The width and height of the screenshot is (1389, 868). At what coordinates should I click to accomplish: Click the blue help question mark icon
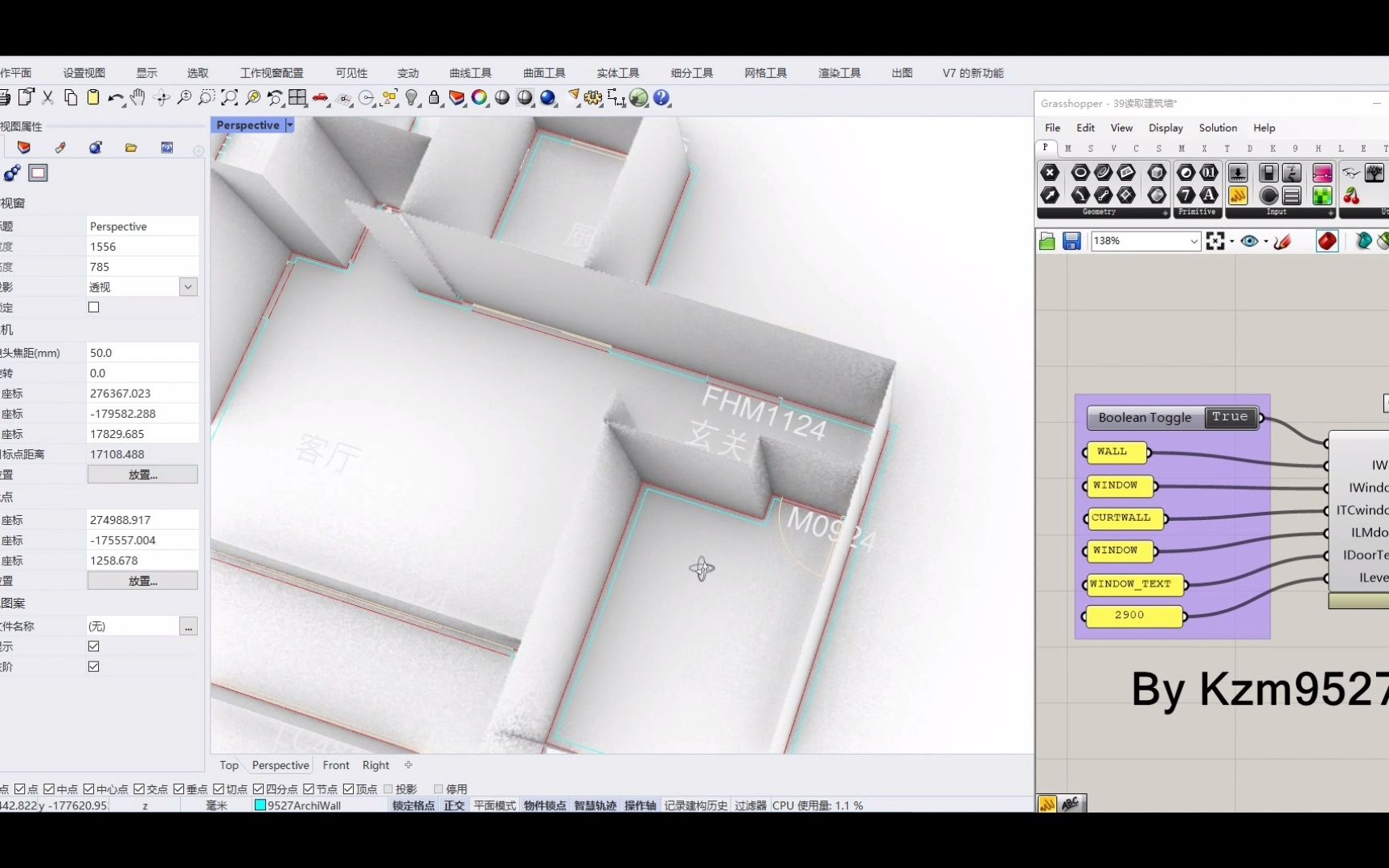click(662, 97)
